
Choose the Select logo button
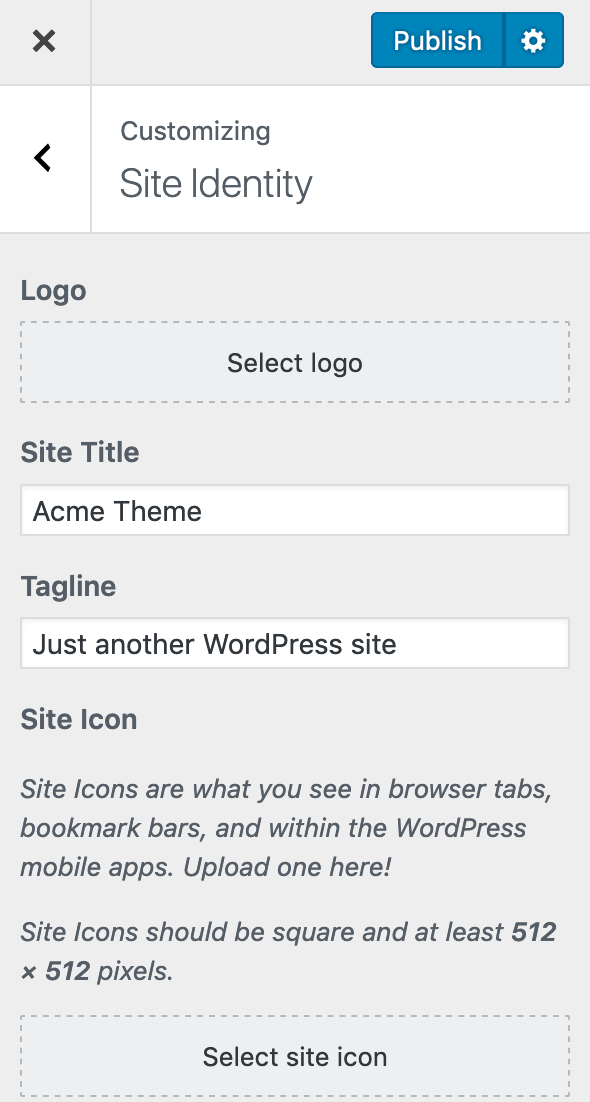[x=295, y=363]
